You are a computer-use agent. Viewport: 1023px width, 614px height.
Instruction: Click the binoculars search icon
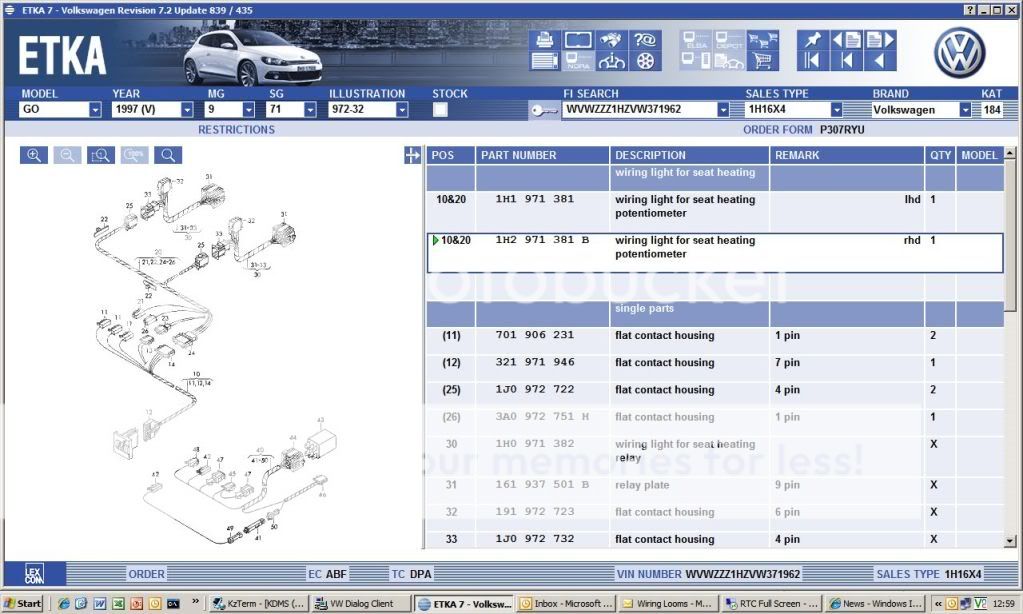click(611, 40)
